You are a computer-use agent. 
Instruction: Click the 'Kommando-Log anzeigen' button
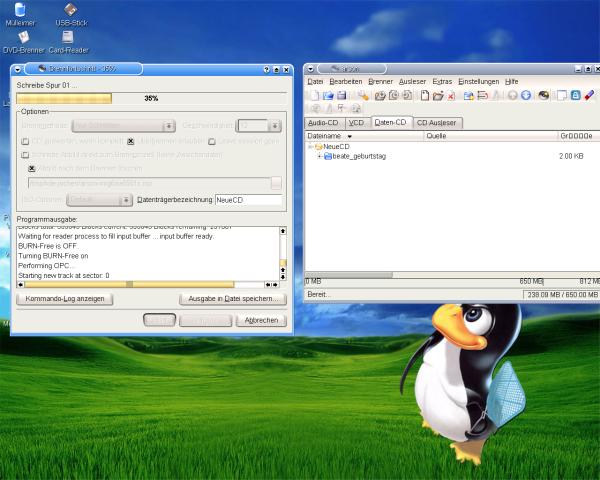(x=63, y=298)
